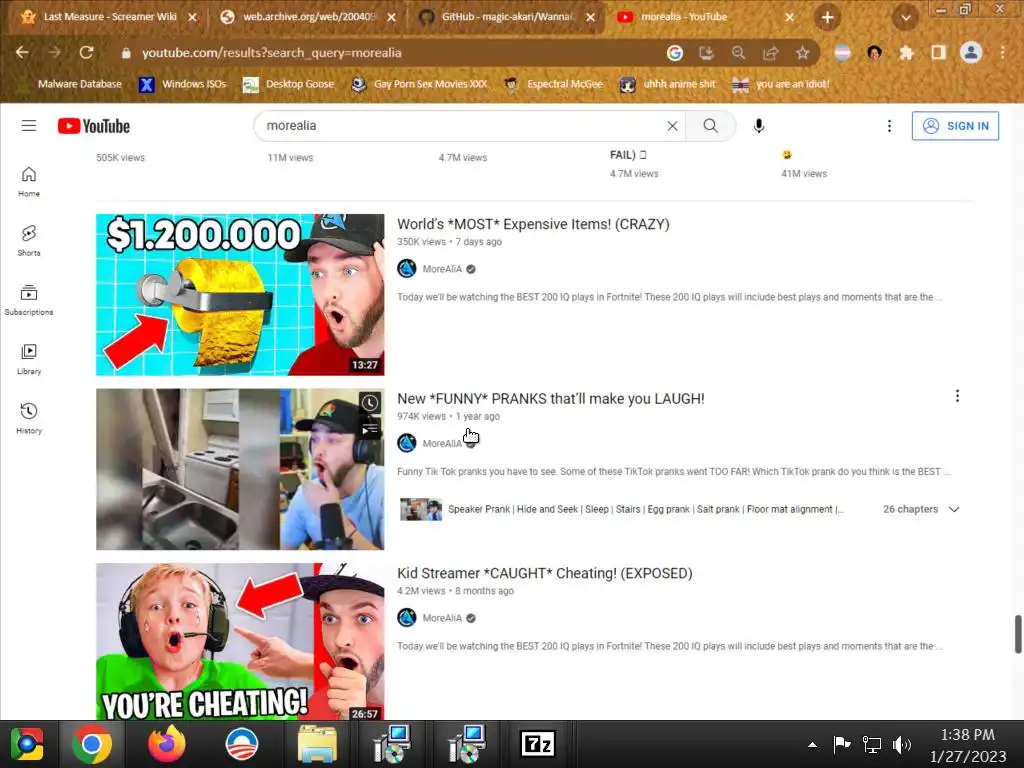Open a new browser tab
1024x768 pixels.
pos(827,18)
